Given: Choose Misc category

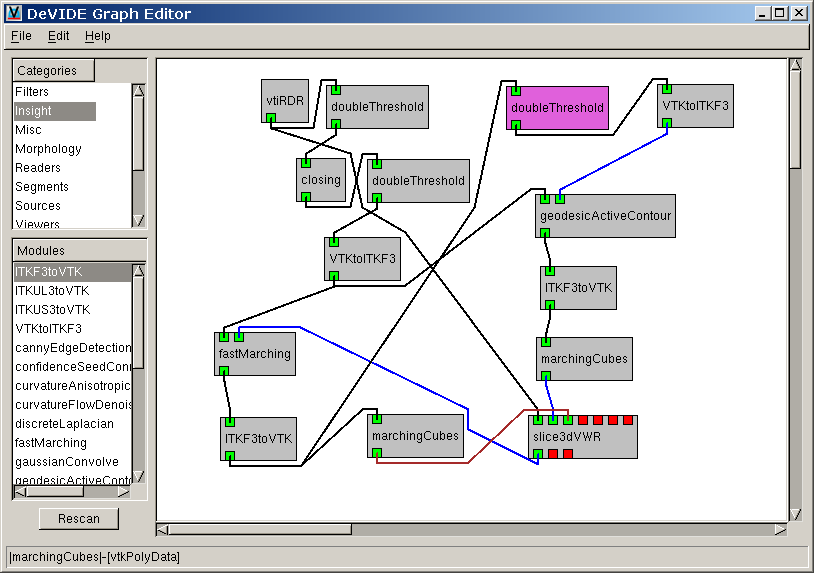Looking at the screenshot, I should coord(28,130).
